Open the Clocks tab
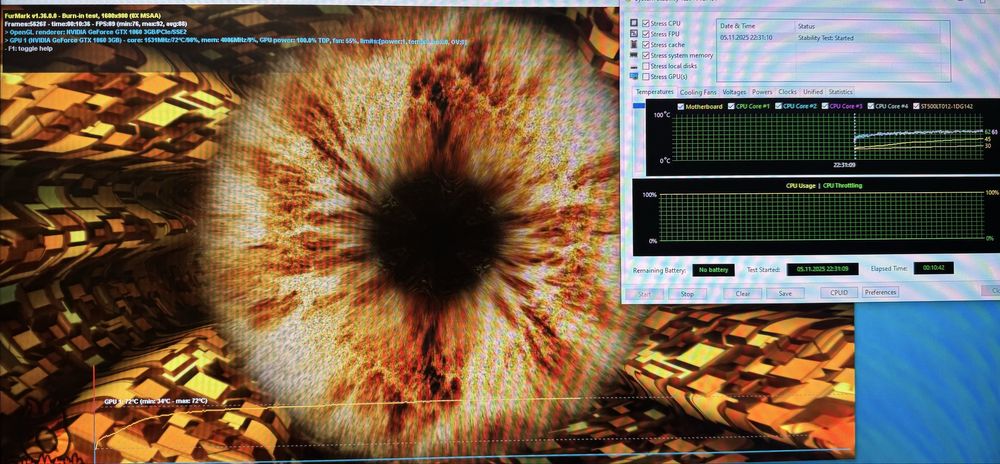Image resolution: width=1000 pixels, height=464 pixels. (x=788, y=92)
